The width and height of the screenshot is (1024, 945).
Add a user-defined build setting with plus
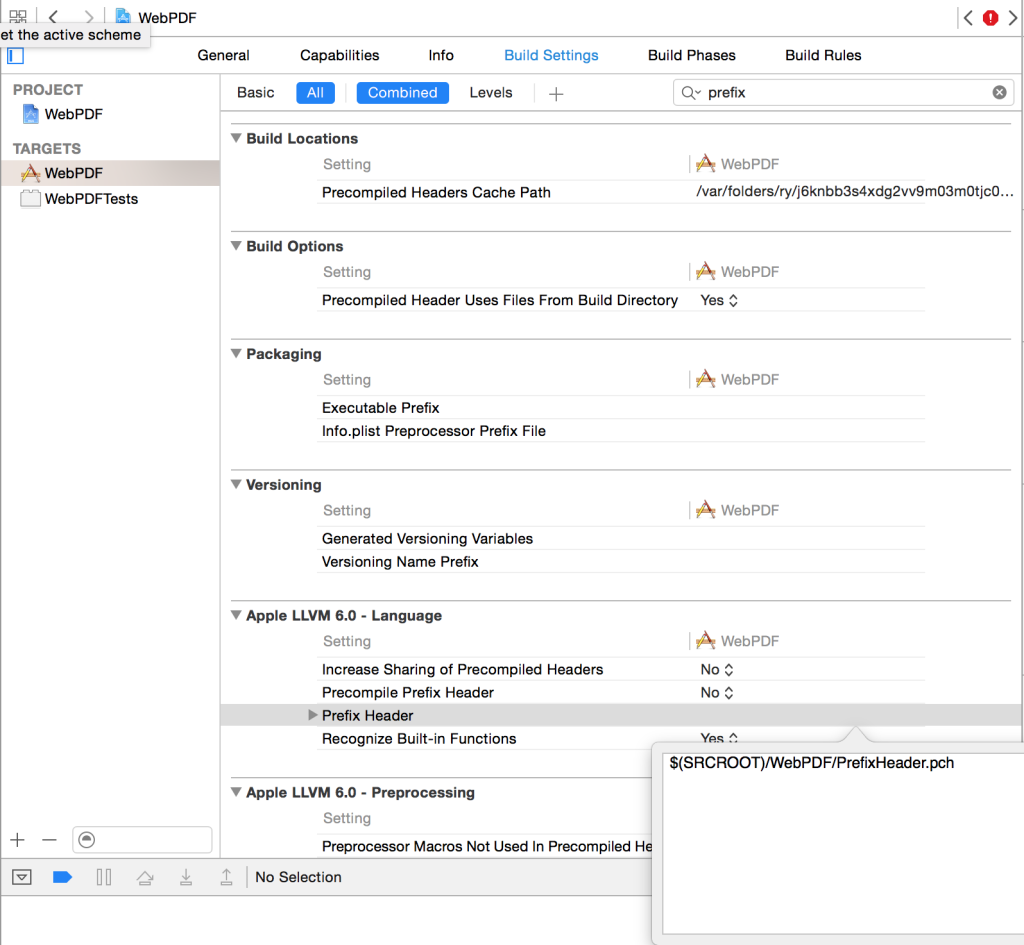tap(556, 94)
